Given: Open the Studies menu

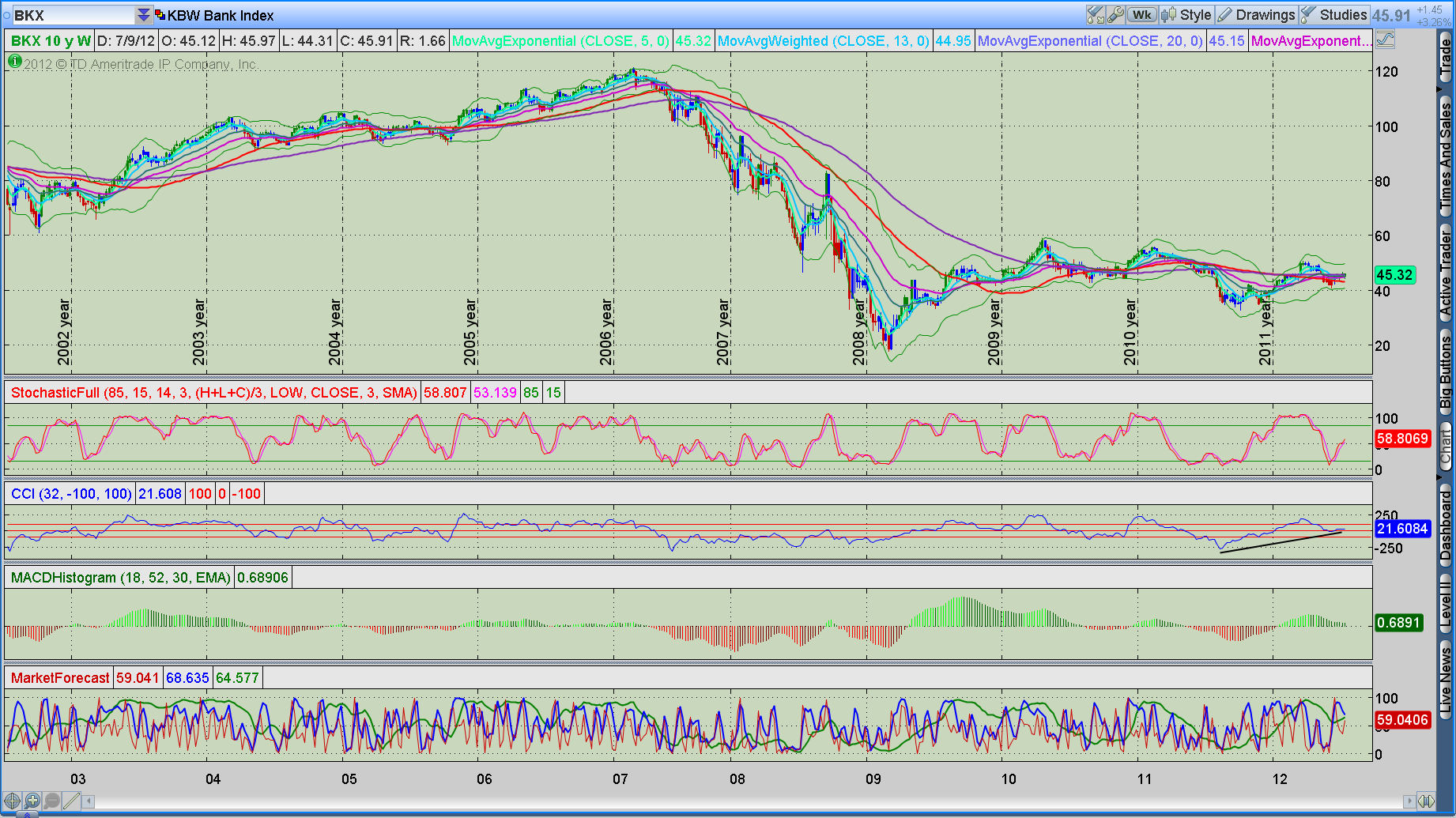Looking at the screenshot, I should [x=1334, y=15].
